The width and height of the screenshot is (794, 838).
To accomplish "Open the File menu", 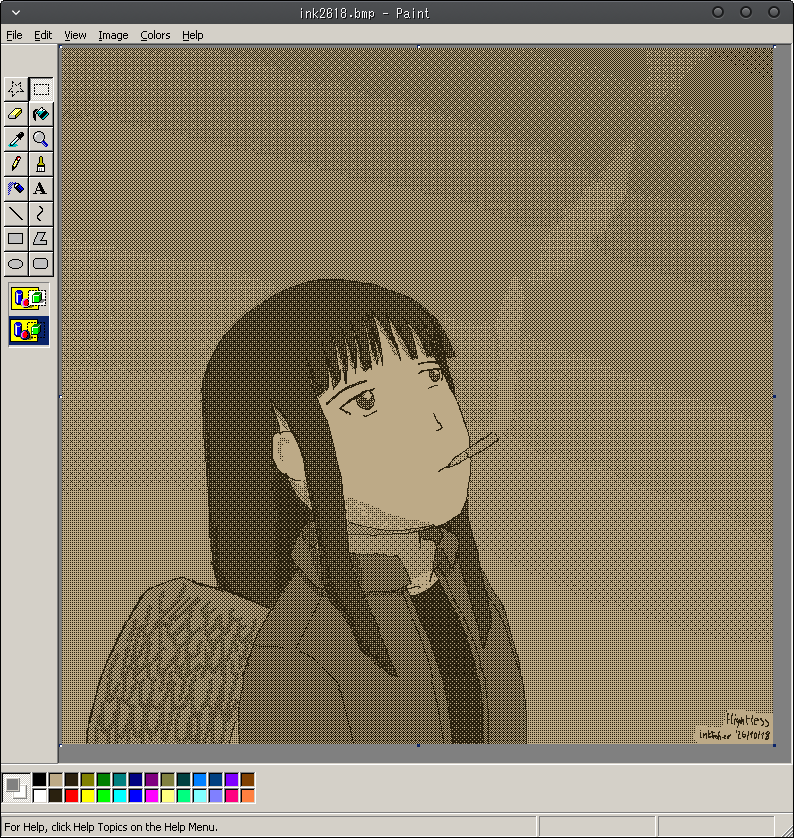I will tap(14, 35).
